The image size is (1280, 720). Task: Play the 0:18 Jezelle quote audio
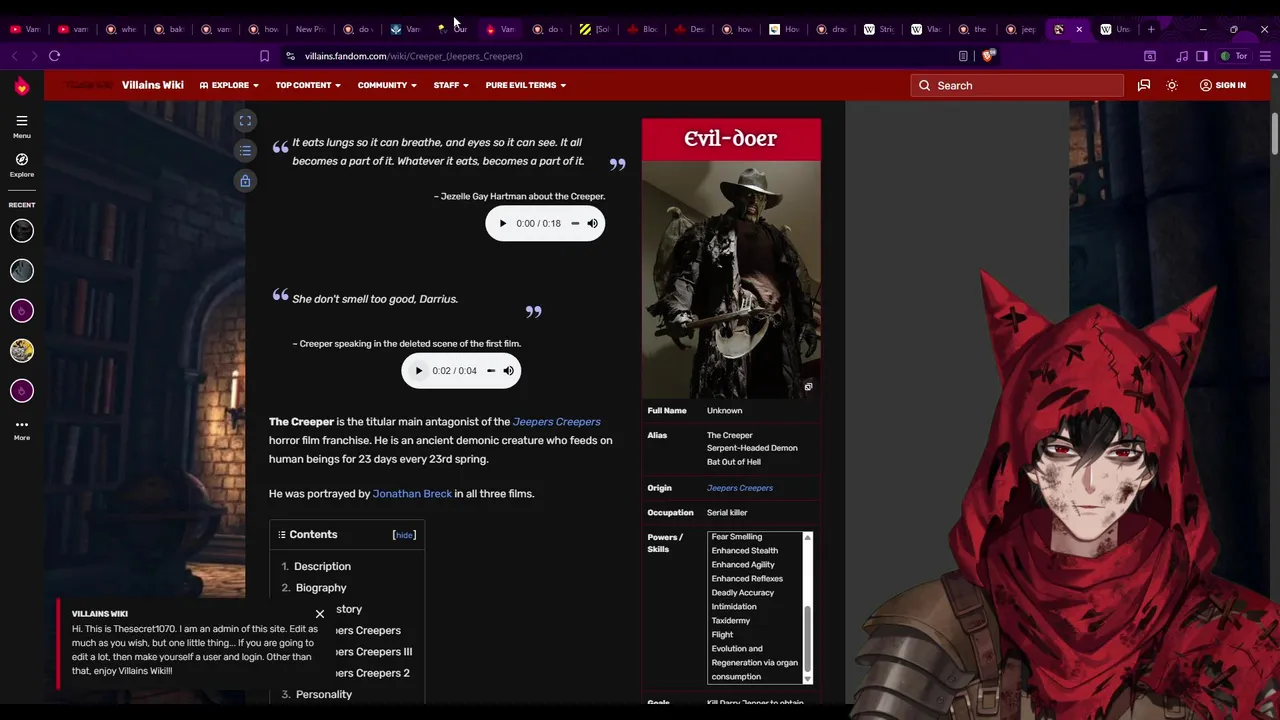click(x=503, y=224)
